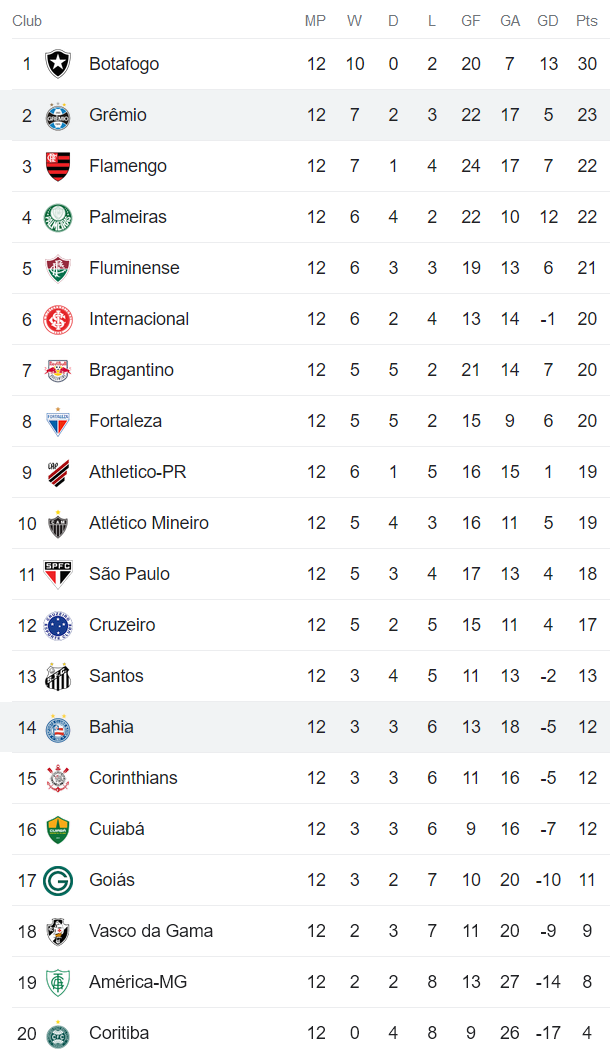Viewport: 610px width, 1061px height.
Task: Click the Club column header
Action: (27, 19)
